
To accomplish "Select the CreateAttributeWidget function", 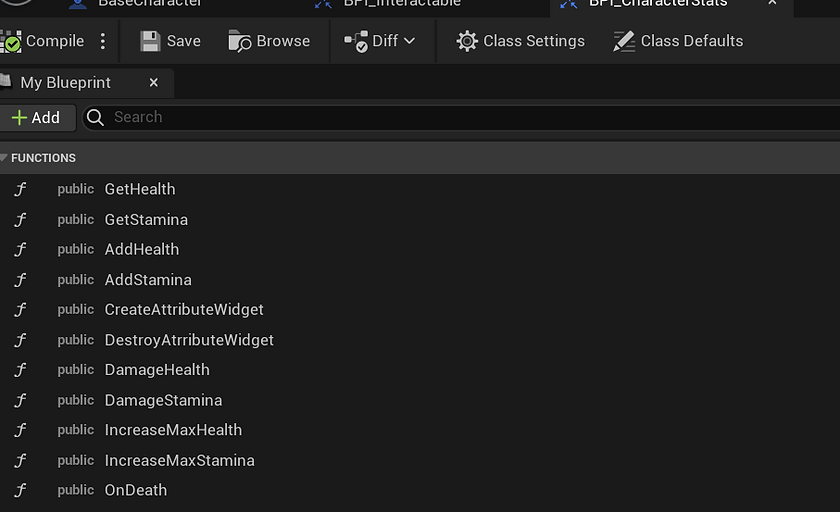I will coord(184,310).
